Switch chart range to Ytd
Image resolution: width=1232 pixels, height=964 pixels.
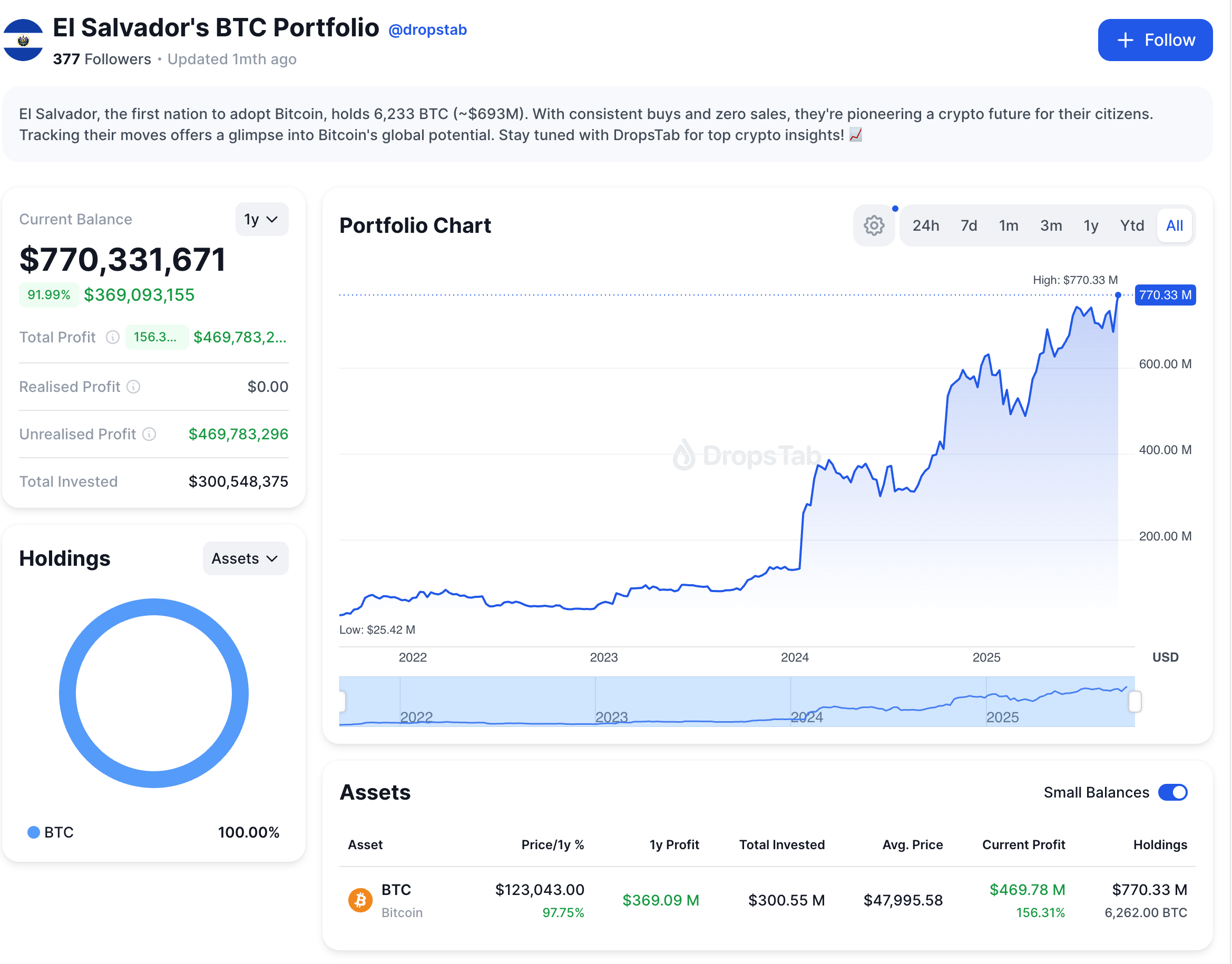[x=1131, y=226]
